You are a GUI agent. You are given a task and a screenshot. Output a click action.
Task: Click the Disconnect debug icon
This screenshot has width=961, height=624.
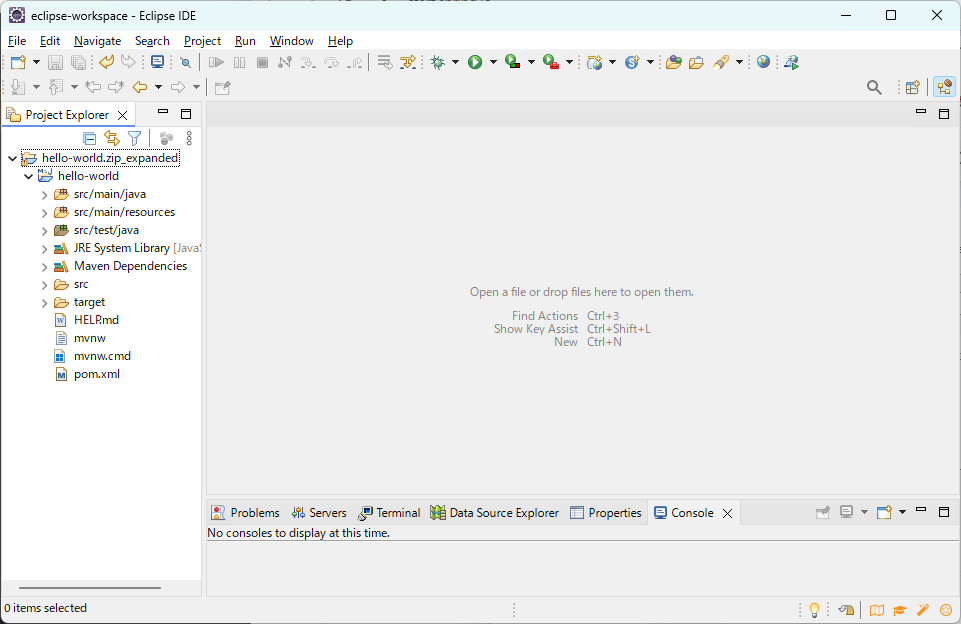tap(285, 62)
